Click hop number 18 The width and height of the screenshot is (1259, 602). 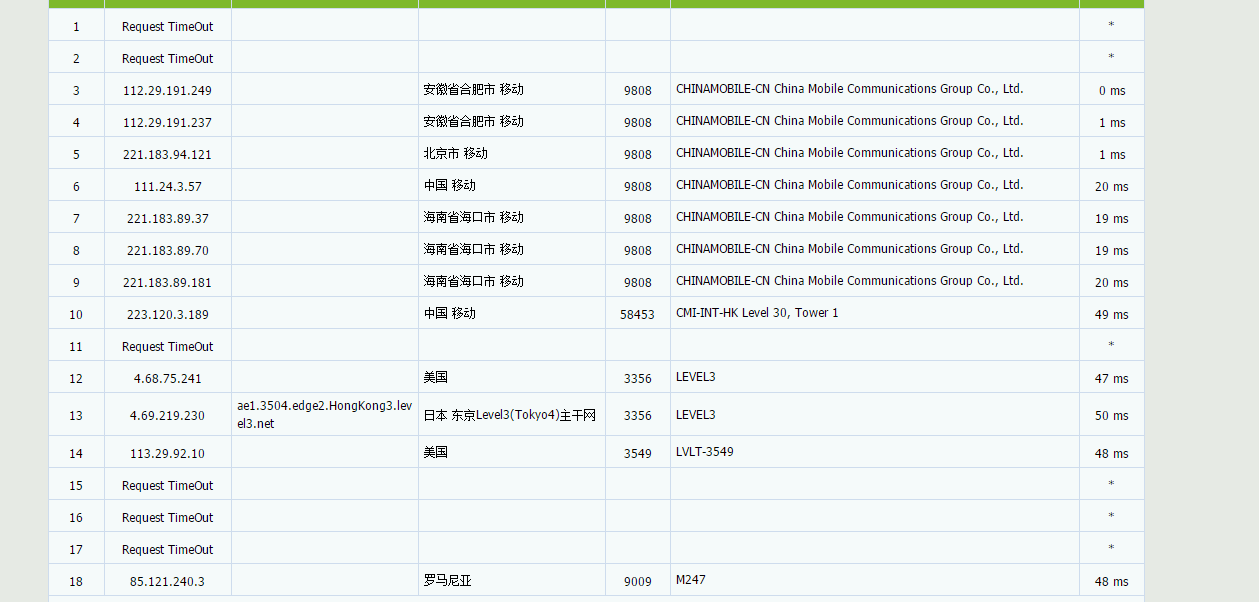[x=76, y=581]
